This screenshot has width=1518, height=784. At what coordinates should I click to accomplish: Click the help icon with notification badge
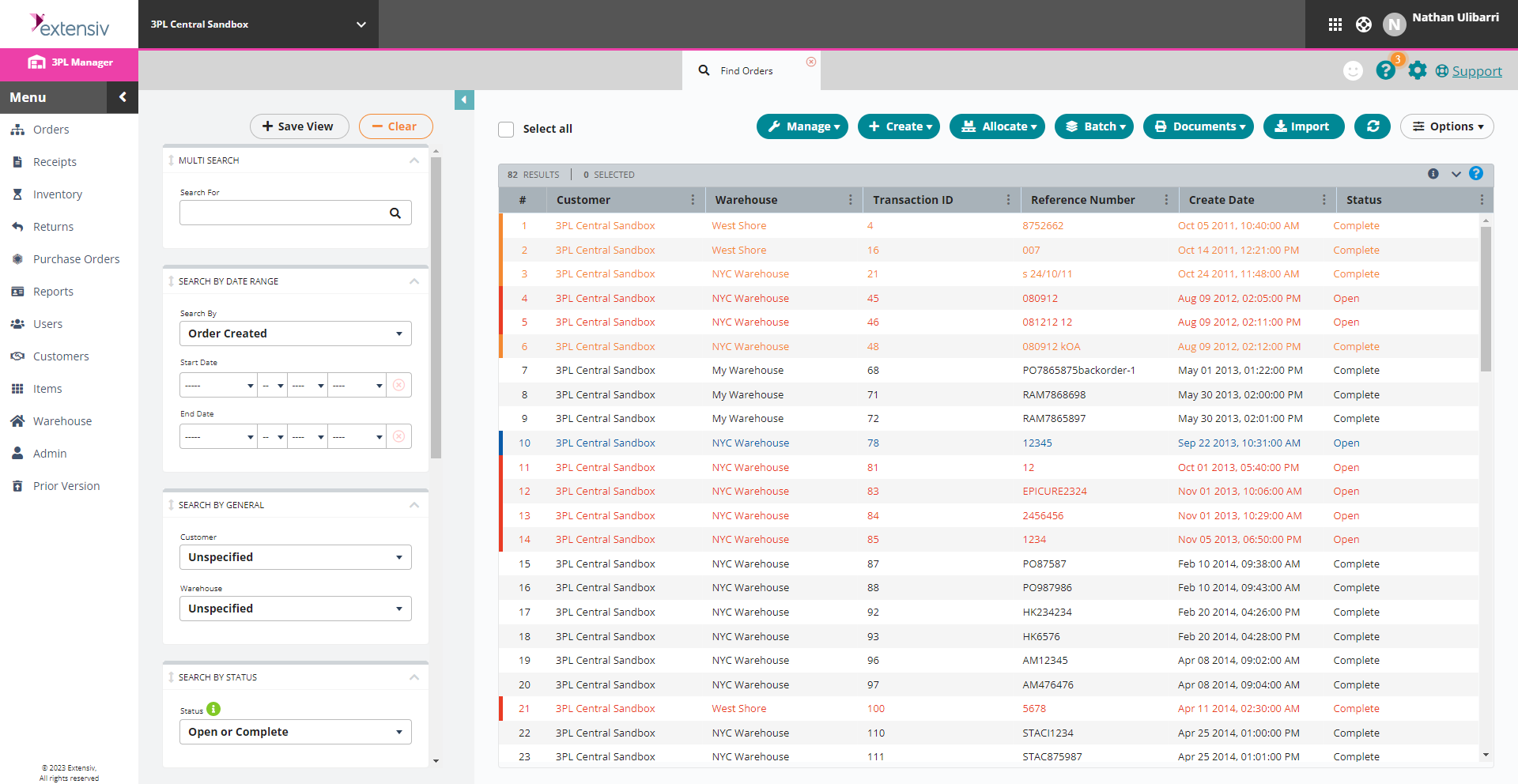coord(1386,70)
